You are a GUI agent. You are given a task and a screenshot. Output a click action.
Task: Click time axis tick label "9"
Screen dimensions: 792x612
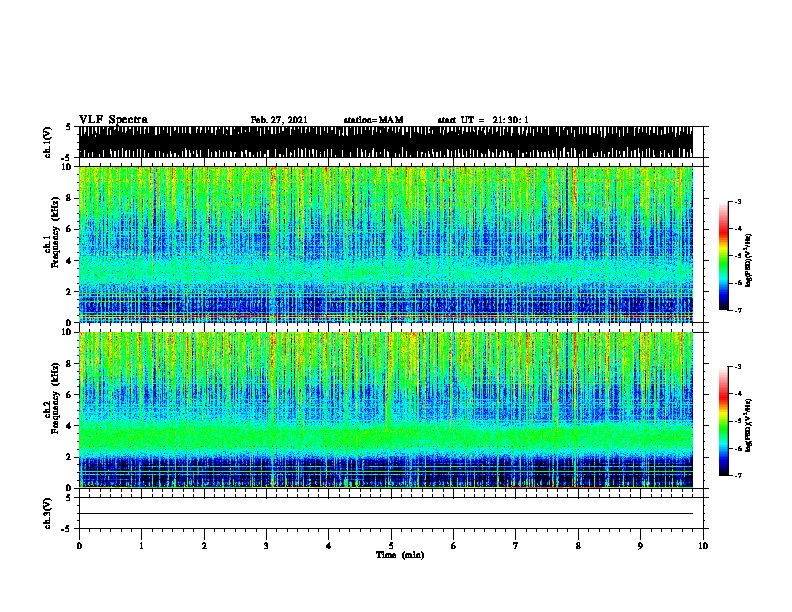pyautogui.click(x=640, y=546)
